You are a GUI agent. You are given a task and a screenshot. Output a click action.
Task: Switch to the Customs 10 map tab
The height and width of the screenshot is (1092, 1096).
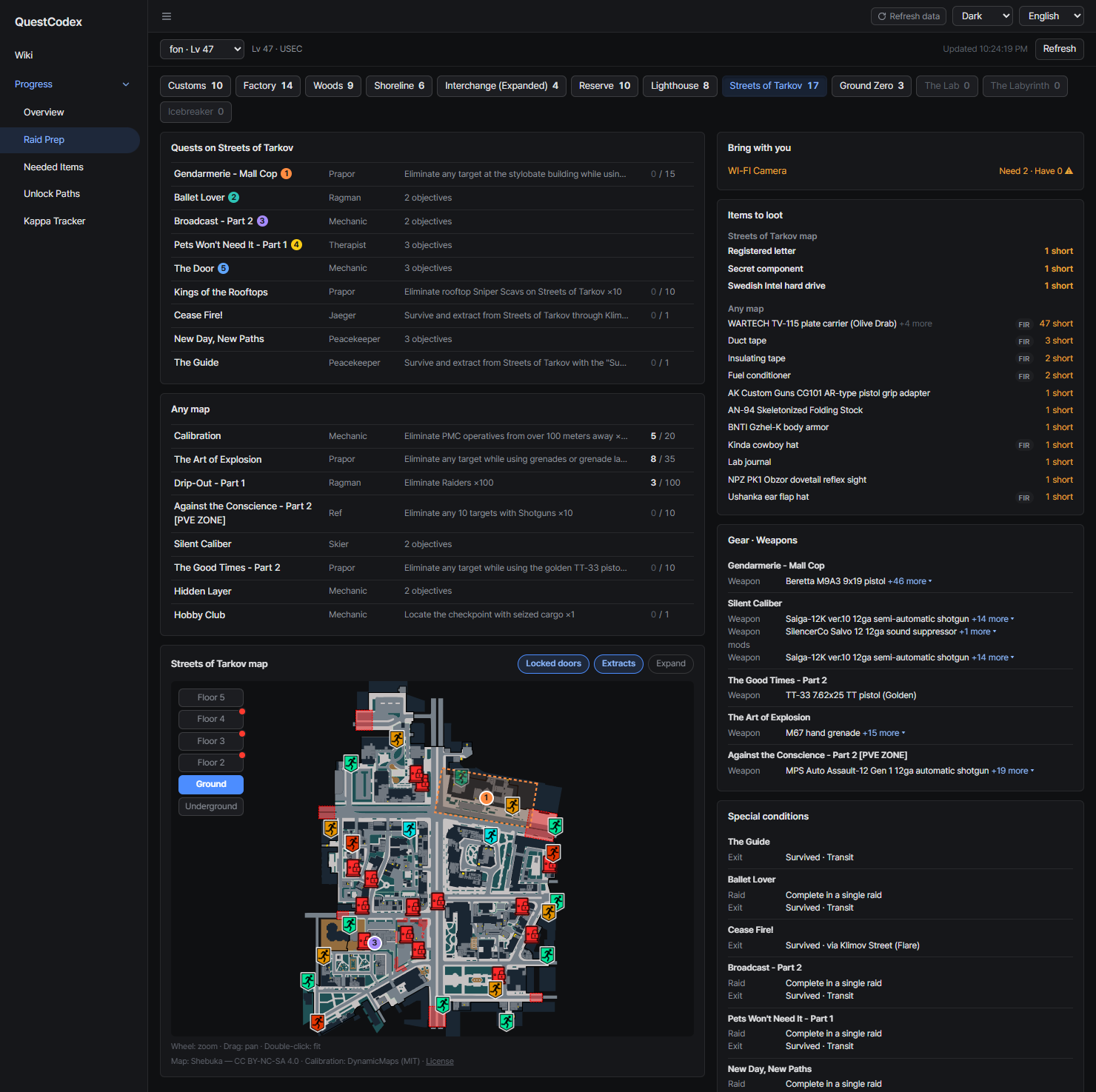tap(196, 86)
